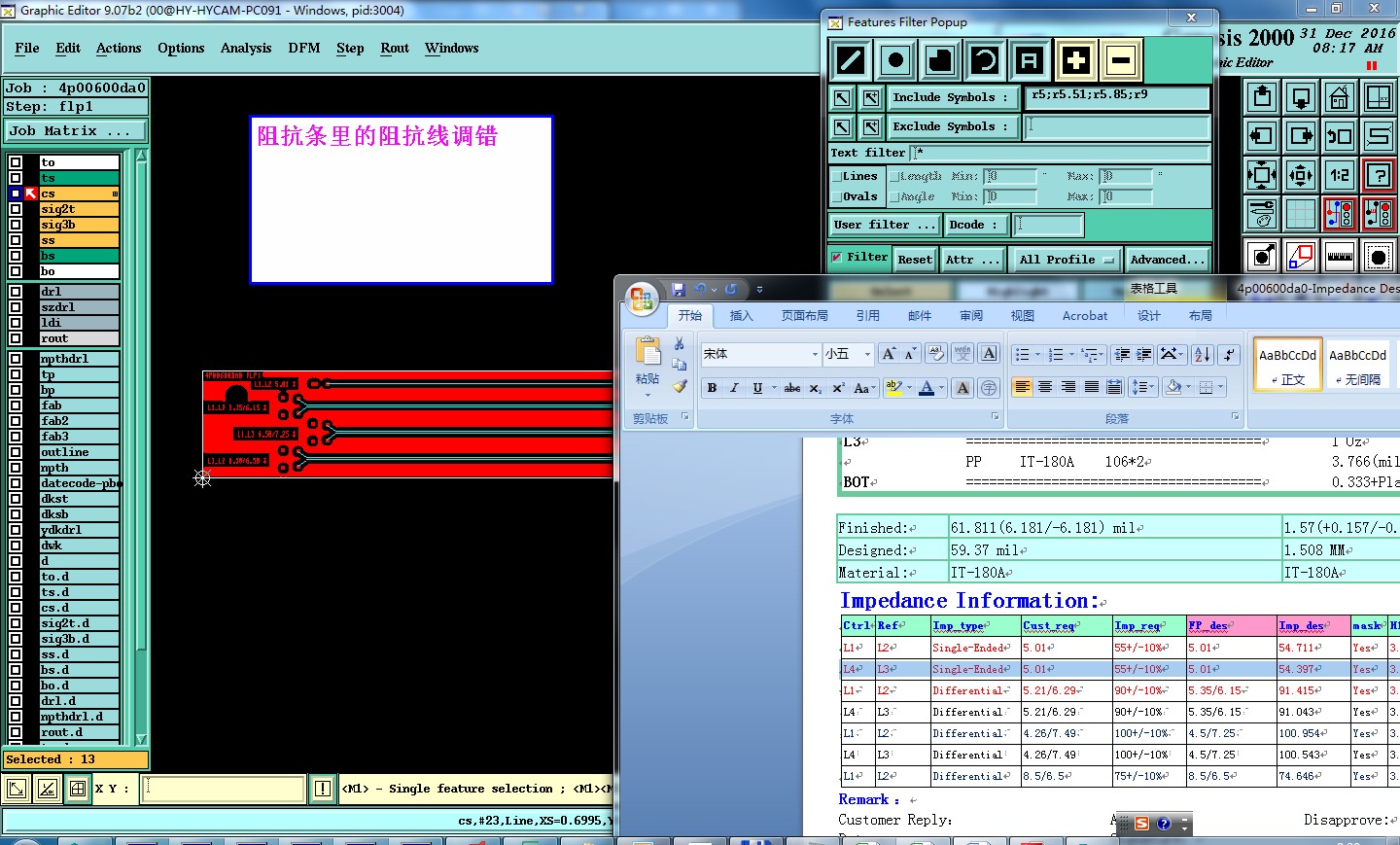Click the font color A button

pos(927,388)
